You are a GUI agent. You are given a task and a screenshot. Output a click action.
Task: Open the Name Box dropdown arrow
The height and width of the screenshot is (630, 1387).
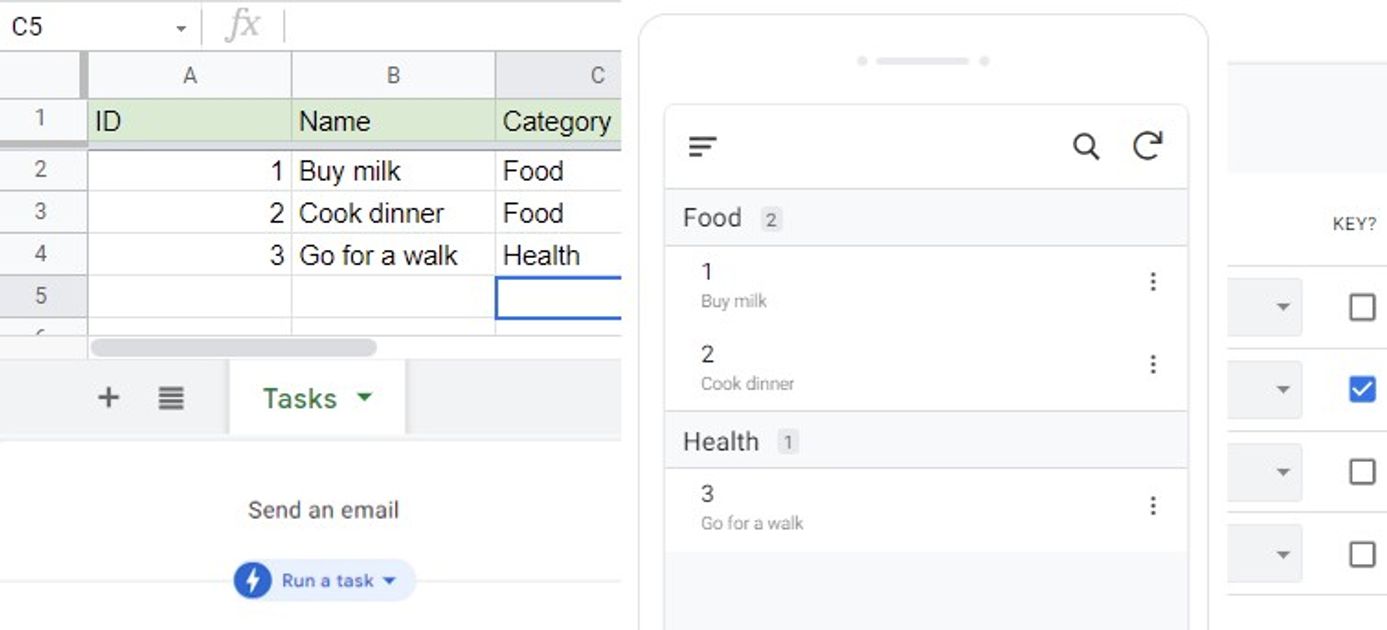tap(181, 28)
